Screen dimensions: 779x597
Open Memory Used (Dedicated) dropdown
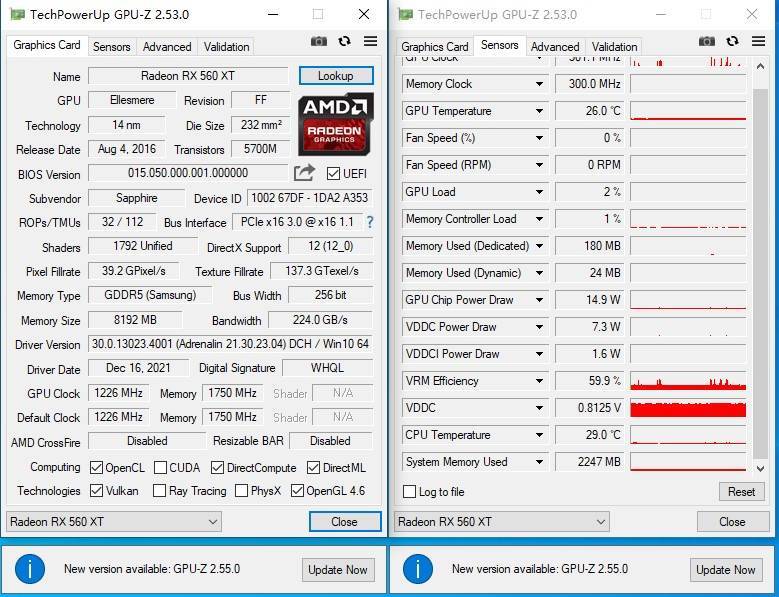pos(539,246)
